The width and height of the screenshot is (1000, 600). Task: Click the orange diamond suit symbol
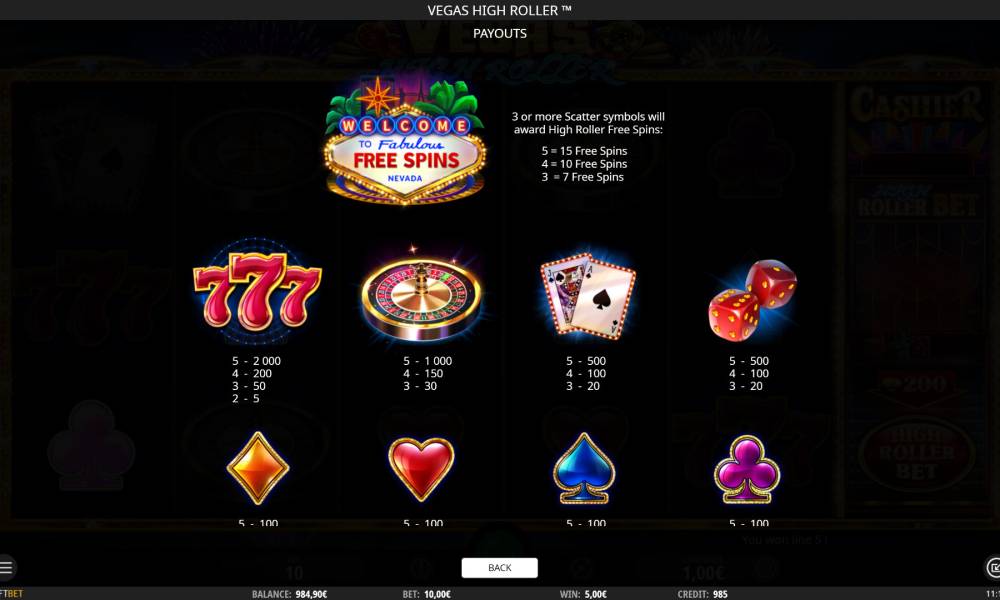click(258, 467)
